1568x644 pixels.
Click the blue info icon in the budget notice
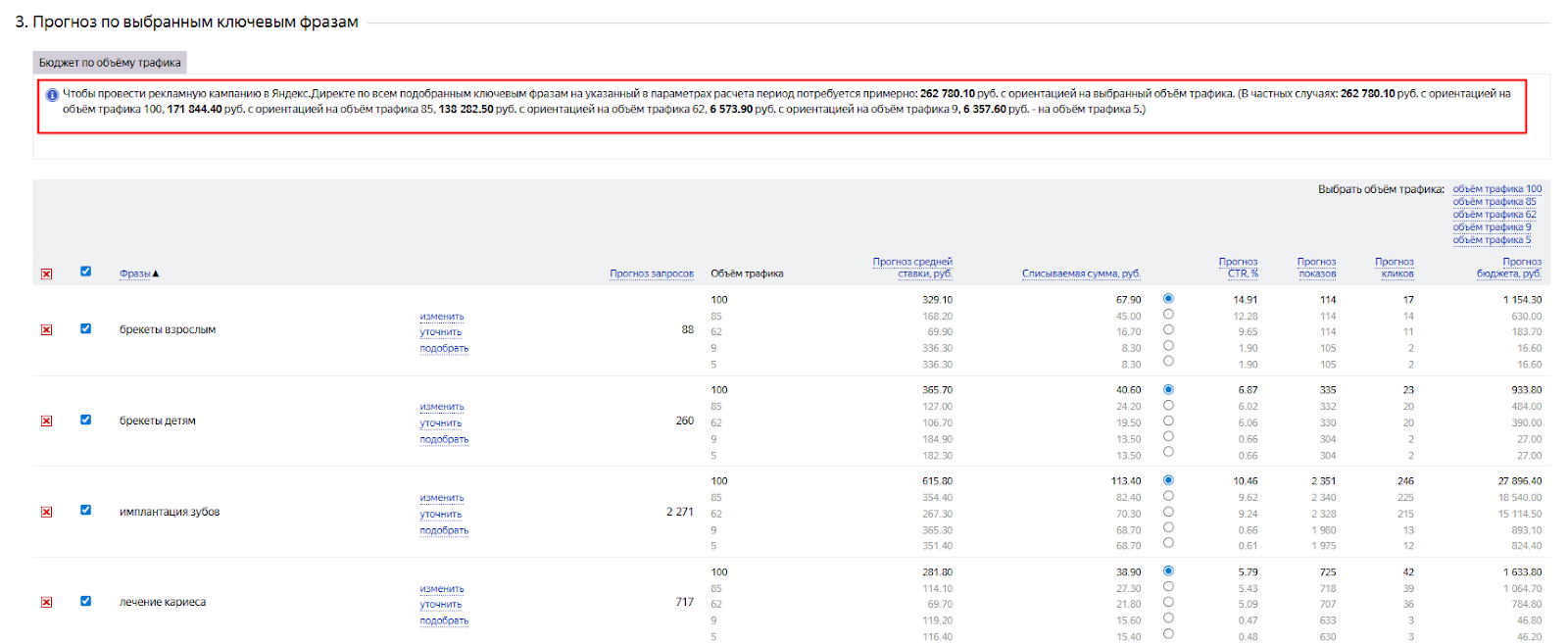(52, 95)
